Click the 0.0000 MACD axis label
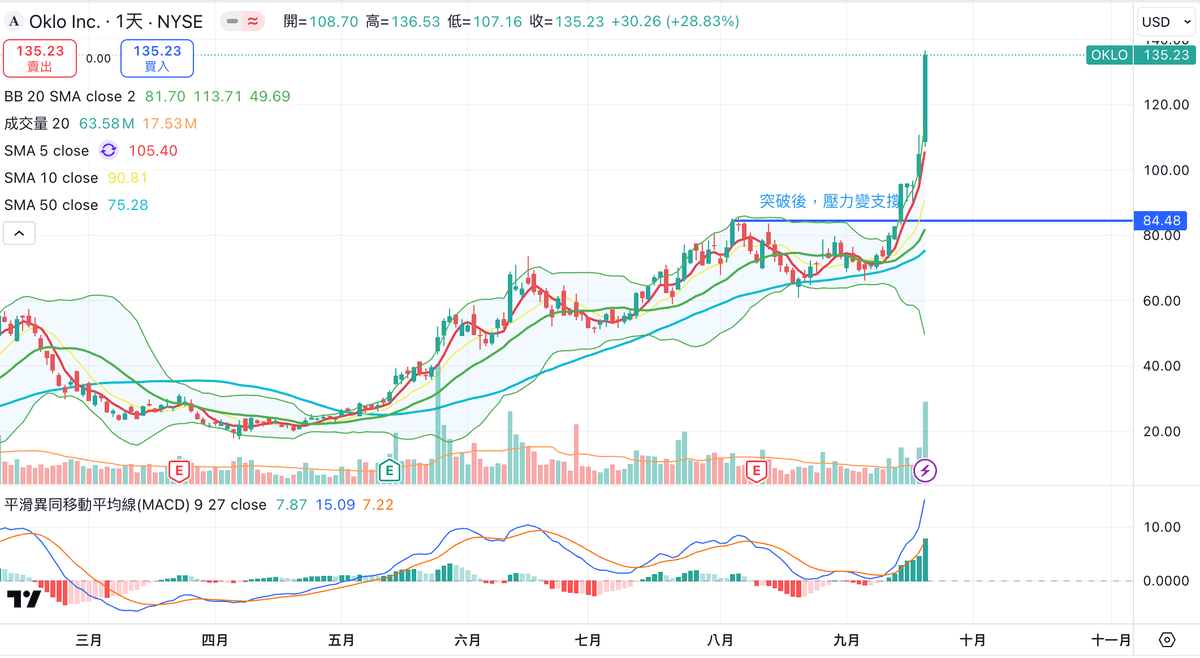Image resolution: width=1200 pixels, height=658 pixels. tap(1166, 581)
